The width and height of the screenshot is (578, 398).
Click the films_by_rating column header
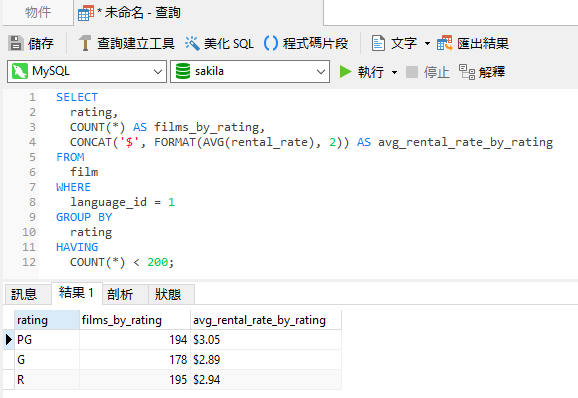pyautogui.click(x=135, y=320)
